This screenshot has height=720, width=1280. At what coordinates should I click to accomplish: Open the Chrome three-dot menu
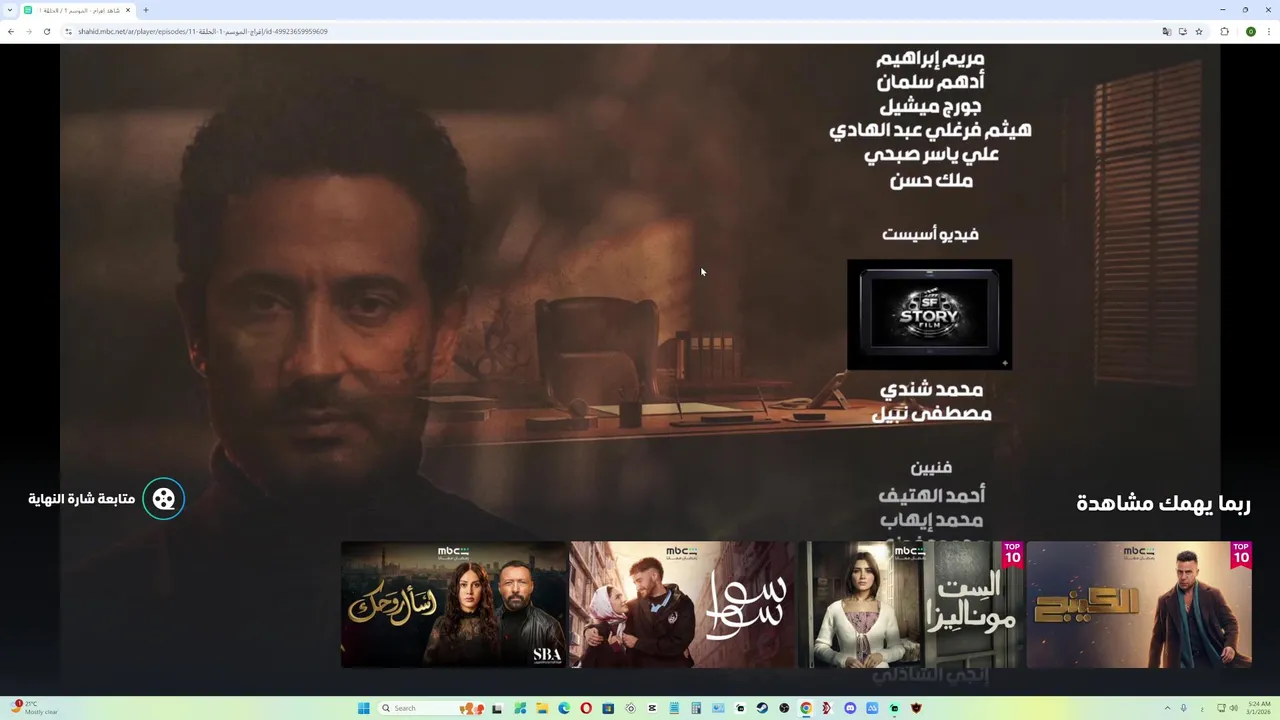(x=1269, y=31)
